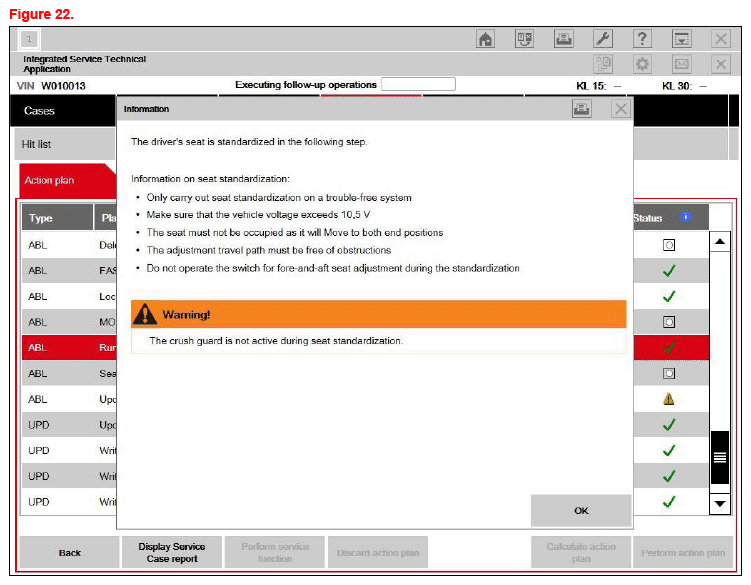This screenshot has width=751, height=585.
Task: Click the blue info icon beside Status
Action: (685, 217)
